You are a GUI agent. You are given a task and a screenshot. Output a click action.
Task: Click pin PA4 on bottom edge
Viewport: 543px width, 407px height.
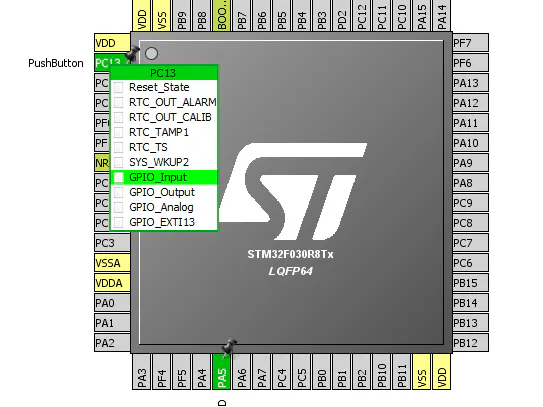pos(202,372)
